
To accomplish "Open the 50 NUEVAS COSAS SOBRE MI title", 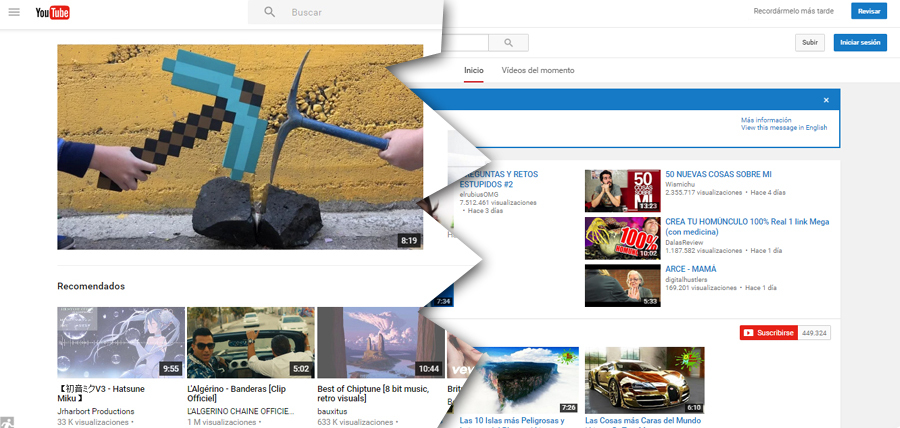I will [718, 174].
